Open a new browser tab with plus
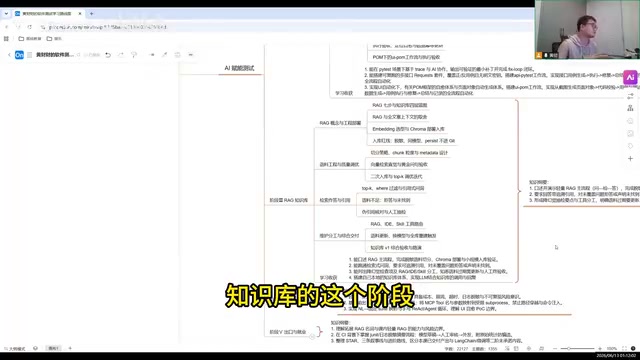The height and width of the screenshot is (360, 640). [91, 13]
